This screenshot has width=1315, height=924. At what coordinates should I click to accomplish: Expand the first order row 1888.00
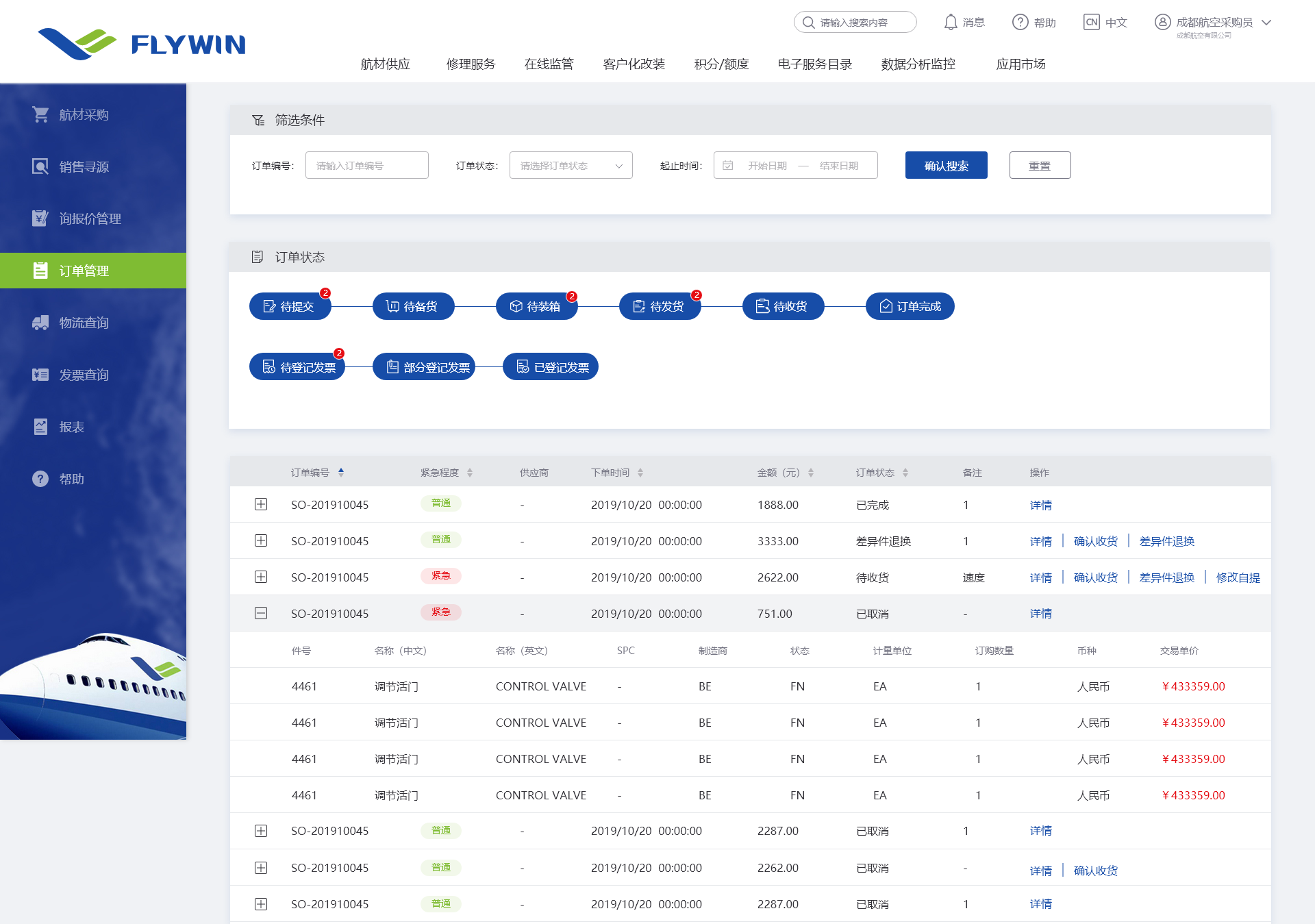click(x=261, y=505)
